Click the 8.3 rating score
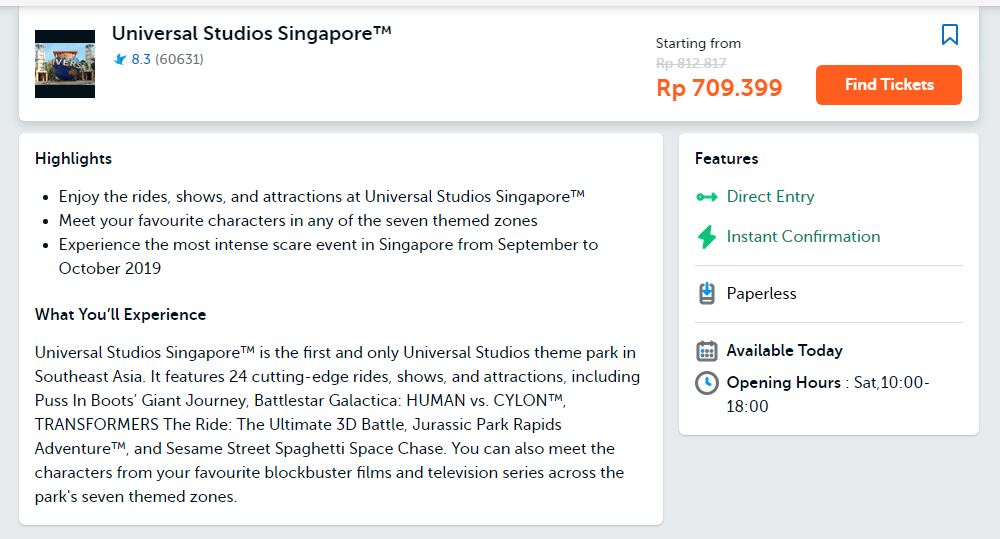Viewport: 1000px width, 539px height. point(141,60)
